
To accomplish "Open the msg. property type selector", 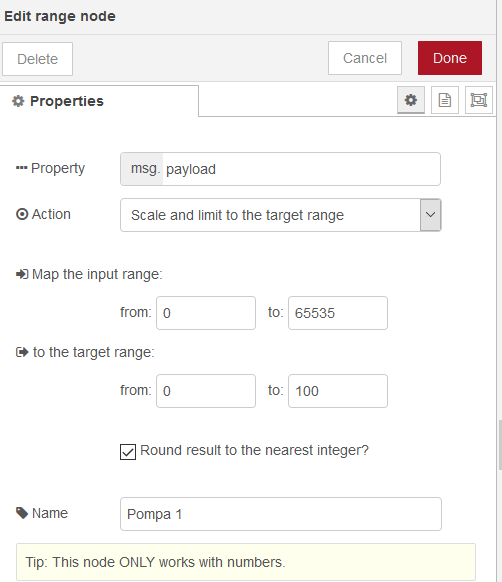I will 142,169.
